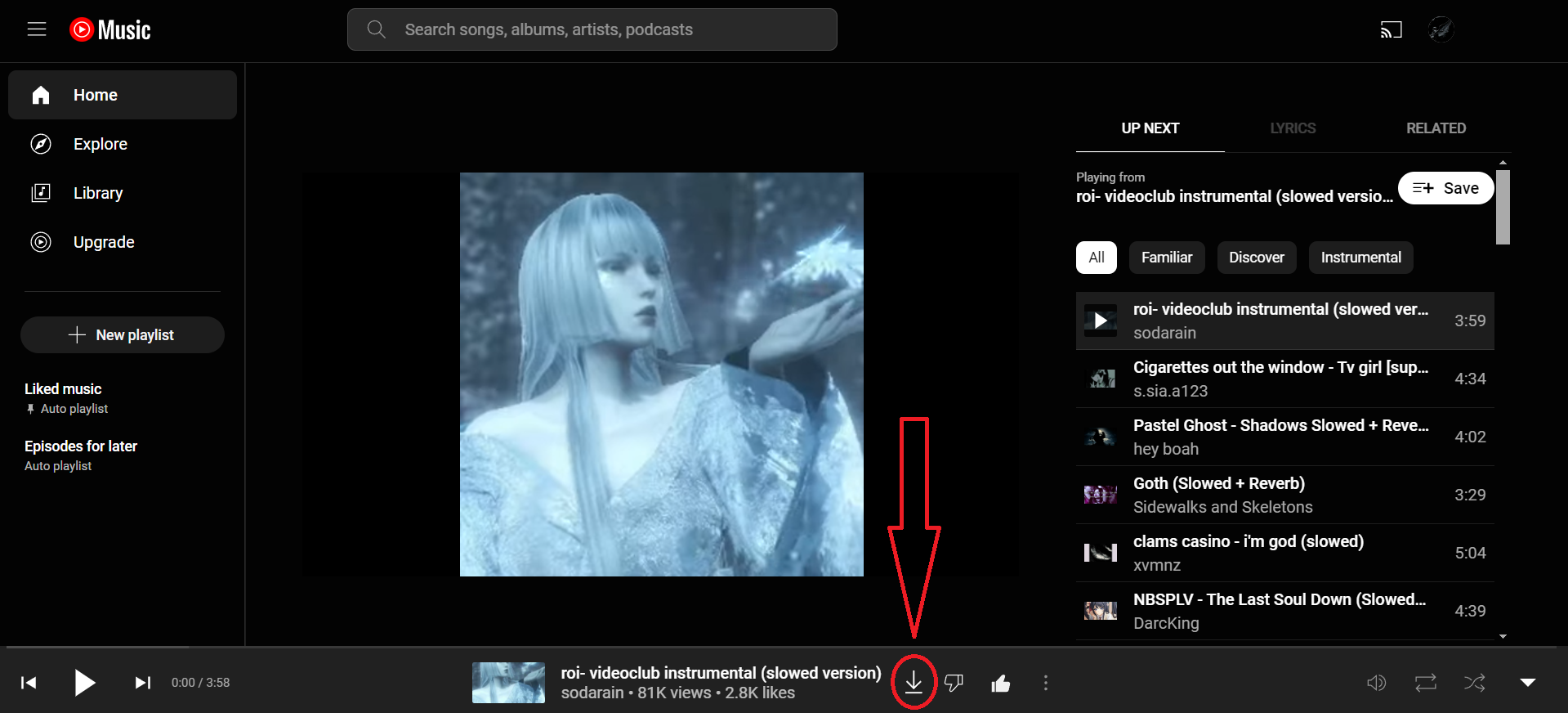The width and height of the screenshot is (1568, 713).
Task: Switch to the LYRICS tab
Action: click(1293, 128)
